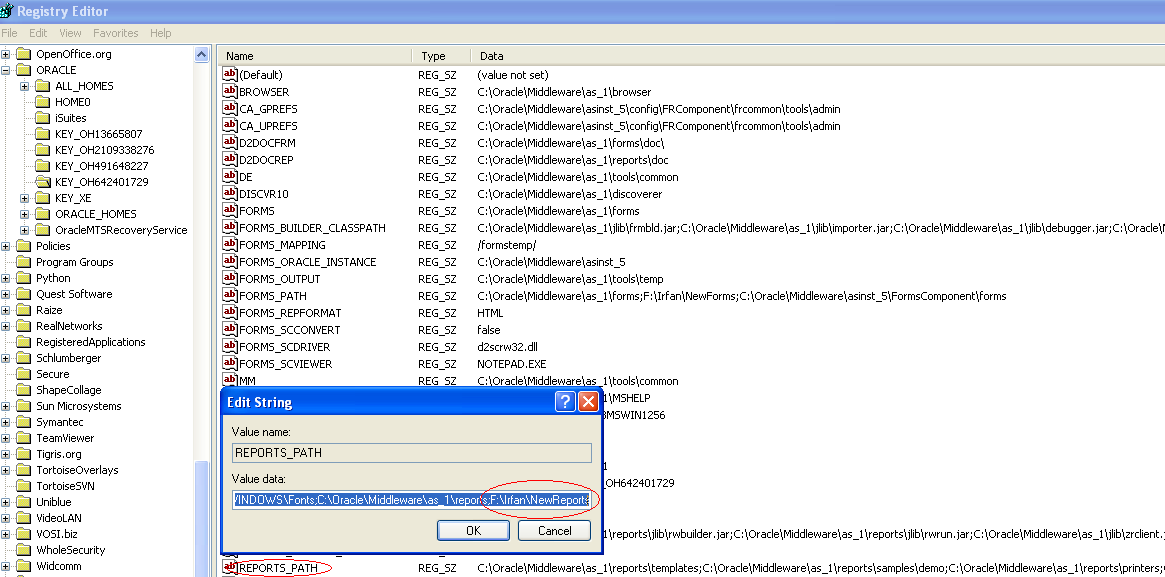Cancel the Edit String dialog
Image resolution: width=1165 pixels, height=577 pixels.
click(554, 530)
